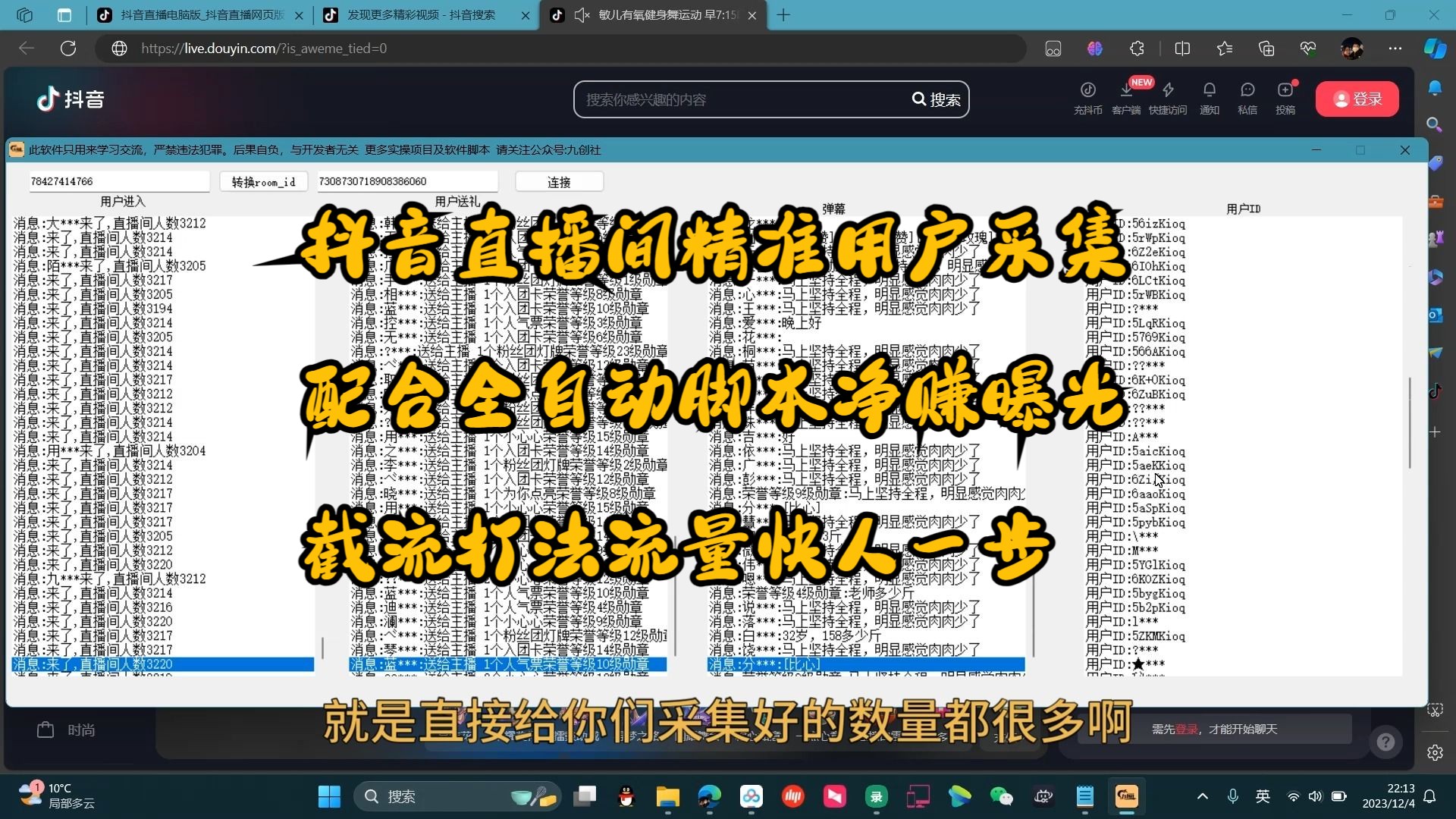Select row 九***来了,直播间人数3212
The image size is (1456, 819).
[110, 579]
